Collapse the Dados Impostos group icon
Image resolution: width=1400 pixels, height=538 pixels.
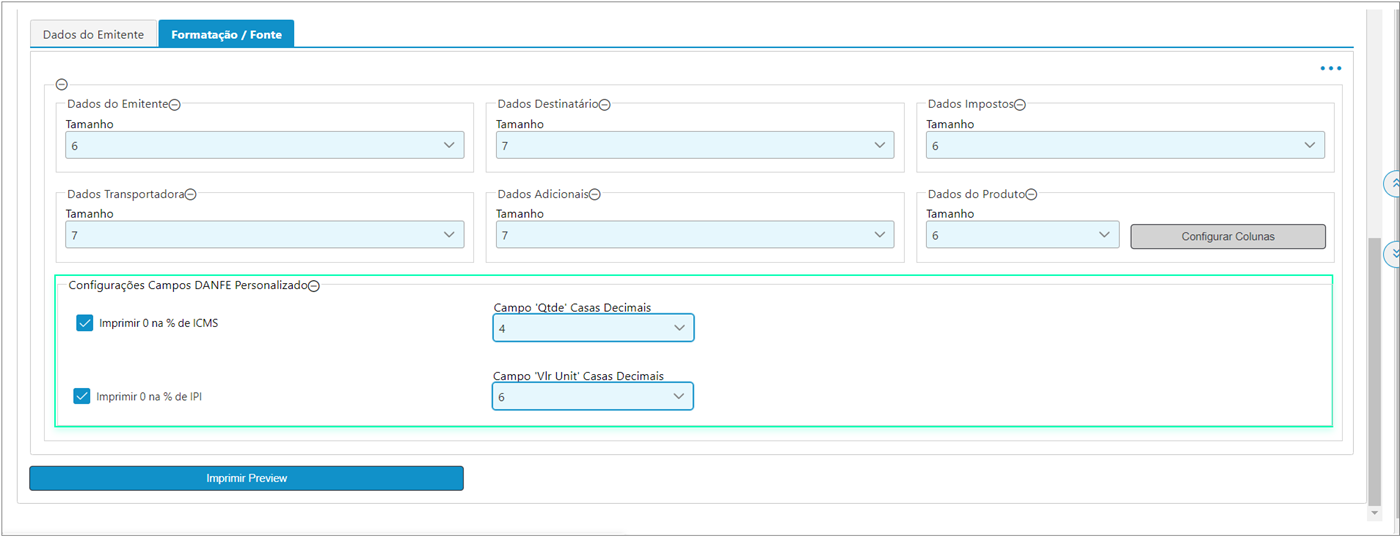click(x=1020, y=104)
